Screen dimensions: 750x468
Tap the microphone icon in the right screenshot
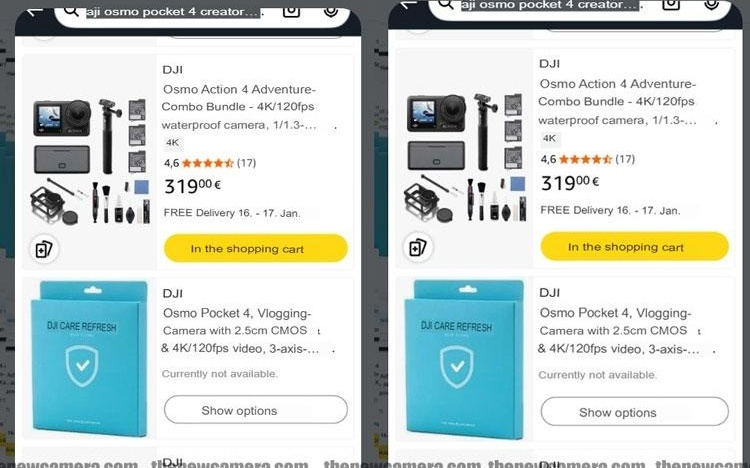[x=711, y=4]
